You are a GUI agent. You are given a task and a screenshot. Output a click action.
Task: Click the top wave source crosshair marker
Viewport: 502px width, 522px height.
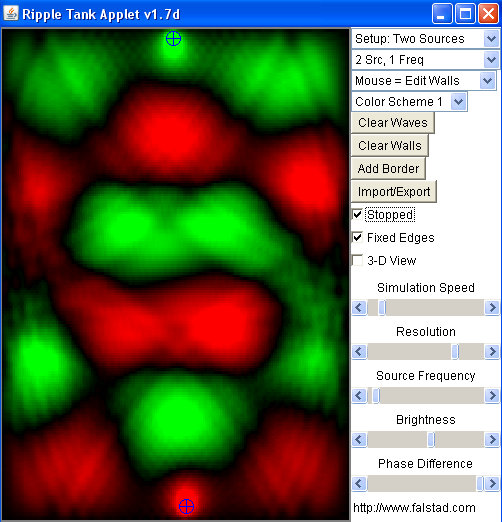[173, 39]
